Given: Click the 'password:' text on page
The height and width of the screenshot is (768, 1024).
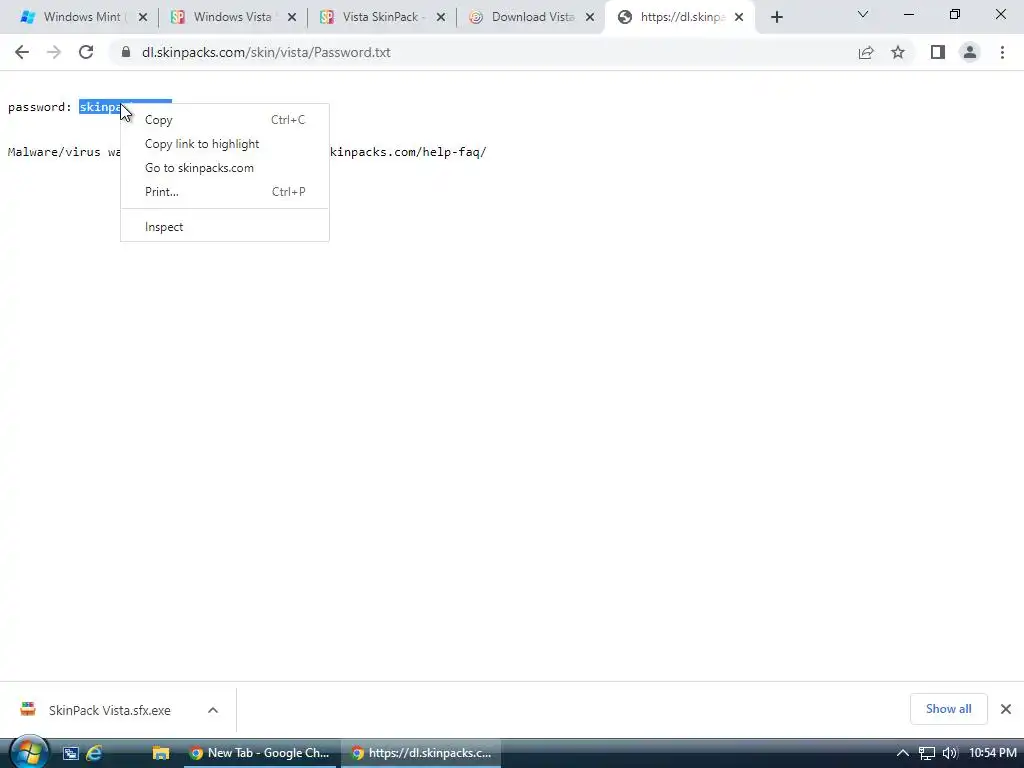Looking at the screenshot, I should 40,107.
